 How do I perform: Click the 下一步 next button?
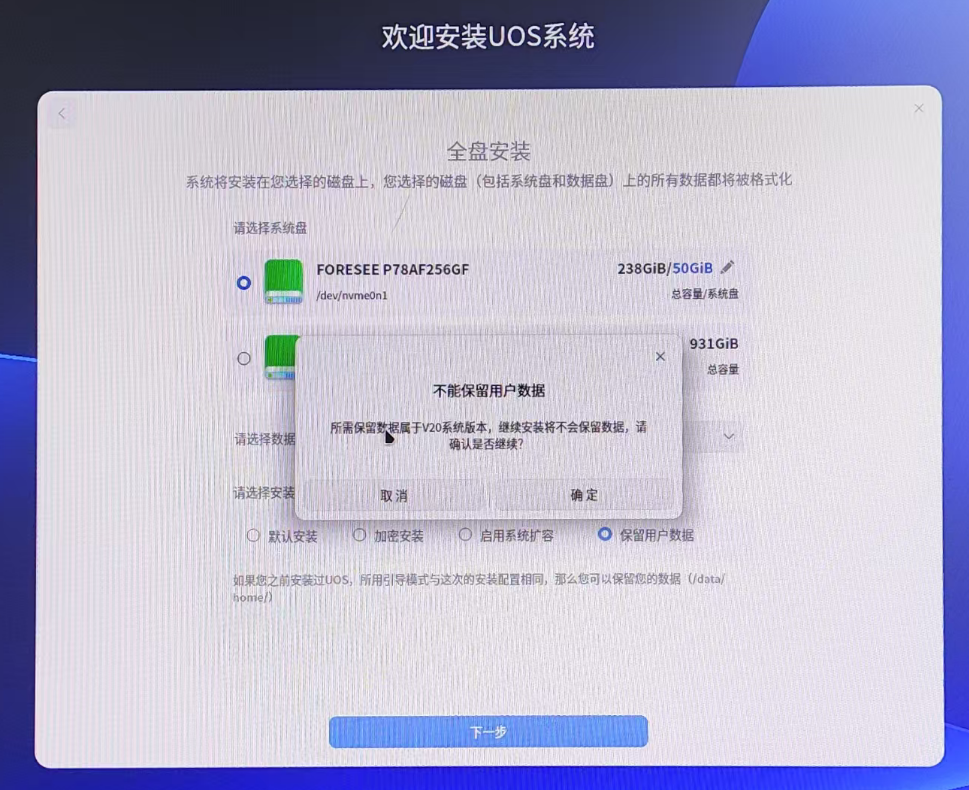(x=488, y=732)
